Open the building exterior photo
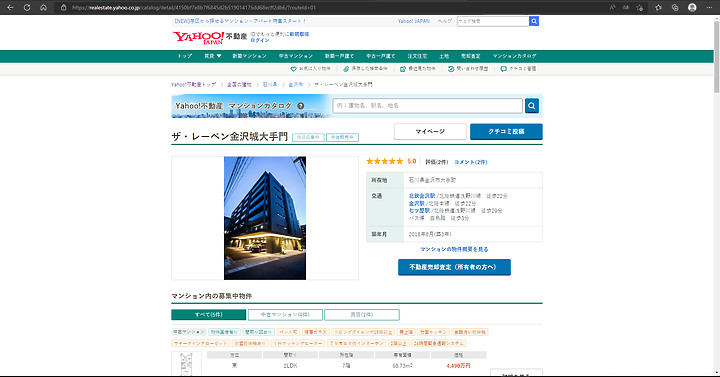The height and width of the screenshot is (377, 720). click(265, 218)
